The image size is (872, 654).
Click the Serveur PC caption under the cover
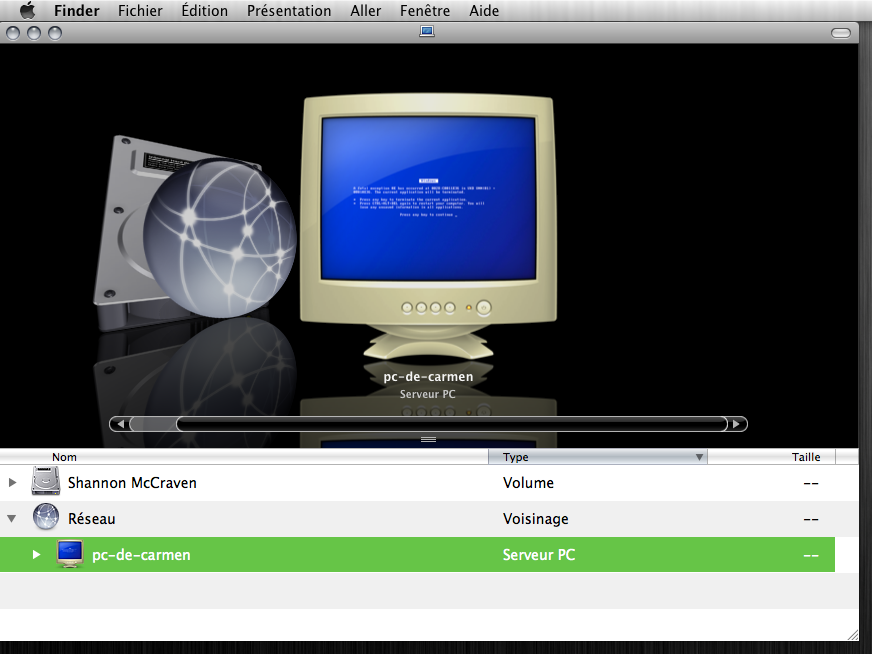(x=428, y=394)
